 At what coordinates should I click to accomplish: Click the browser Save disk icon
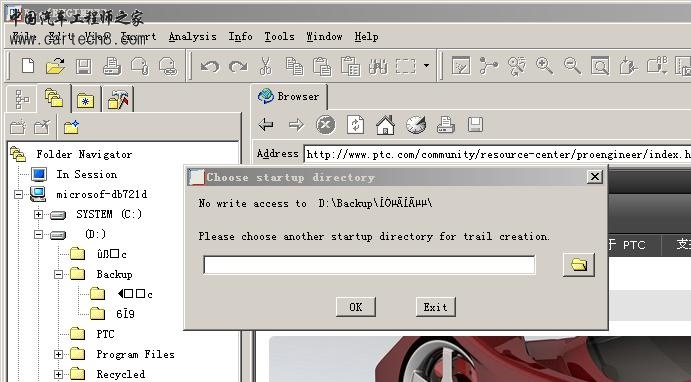click(x=475, y=125)
